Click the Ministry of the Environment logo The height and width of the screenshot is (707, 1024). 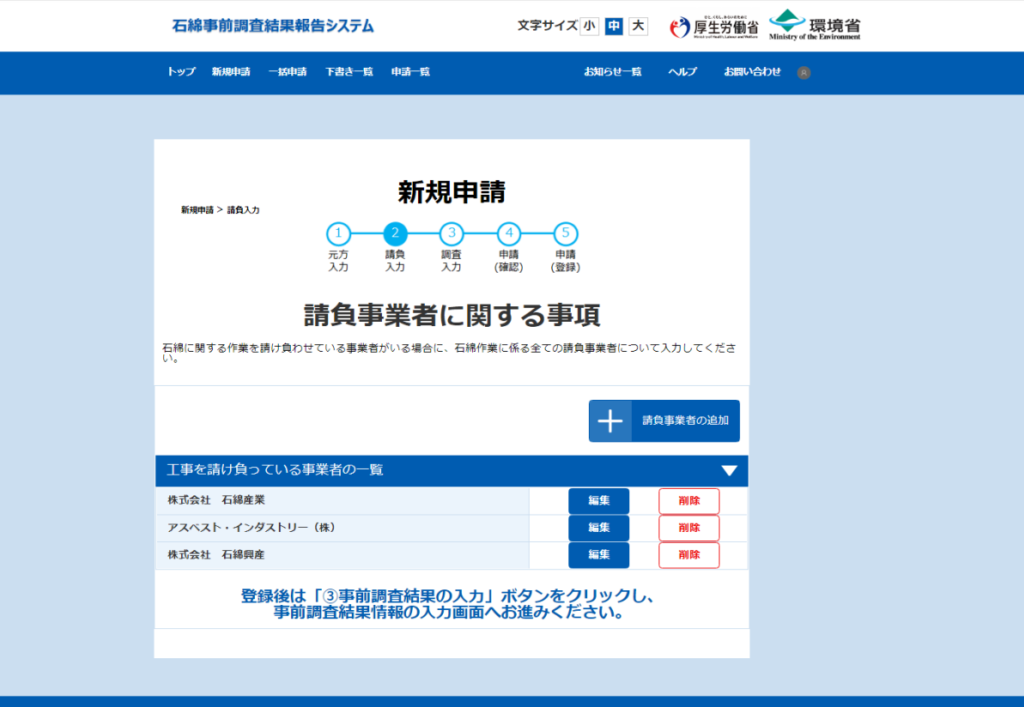click(x=814, y=26)
